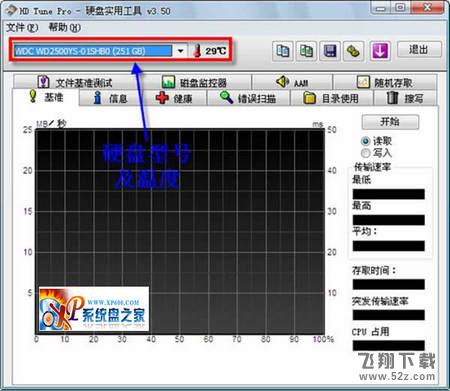Click the 100% label on the chart axis
This screenshot has width=450, height=391.
click(x=323, y=339)
